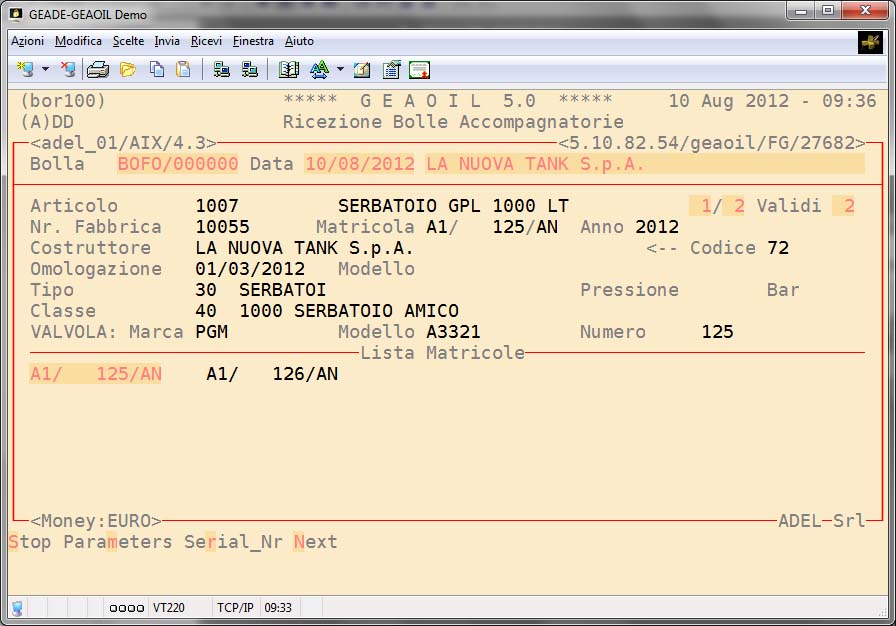This screenshot has width=896, height=626.
Task: Click the clipboard properties toolbar icon
Action: point(391,70)
